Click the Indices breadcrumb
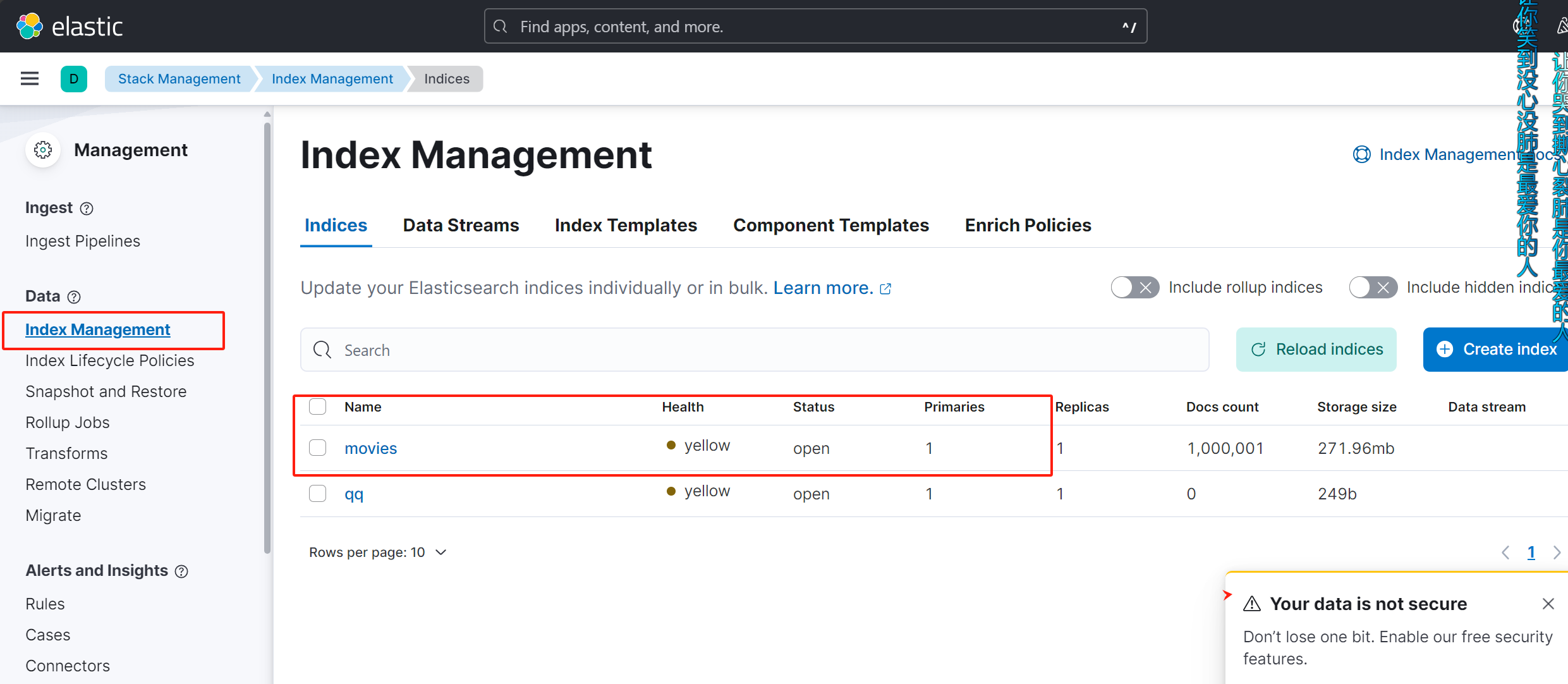This screenshot has width=1568, height=684. pos(447,79)
